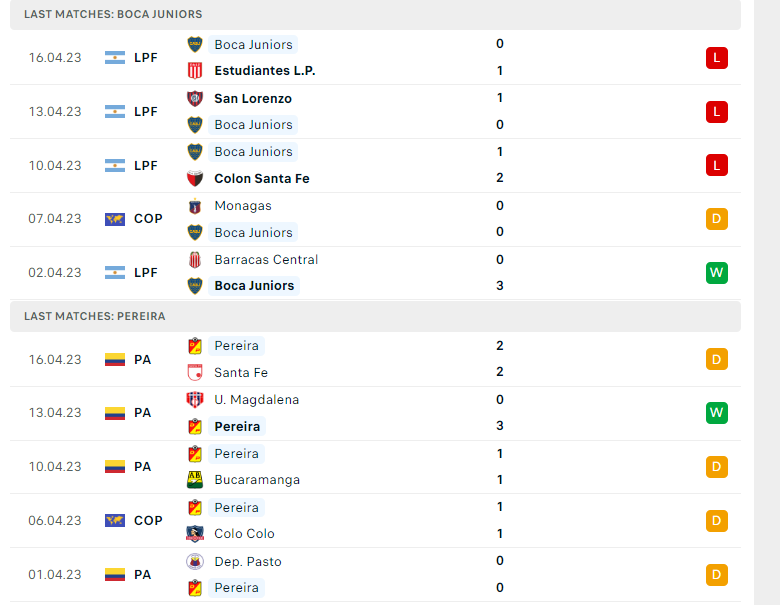Click the Colon Santa Fe team crest

[195, 178]
